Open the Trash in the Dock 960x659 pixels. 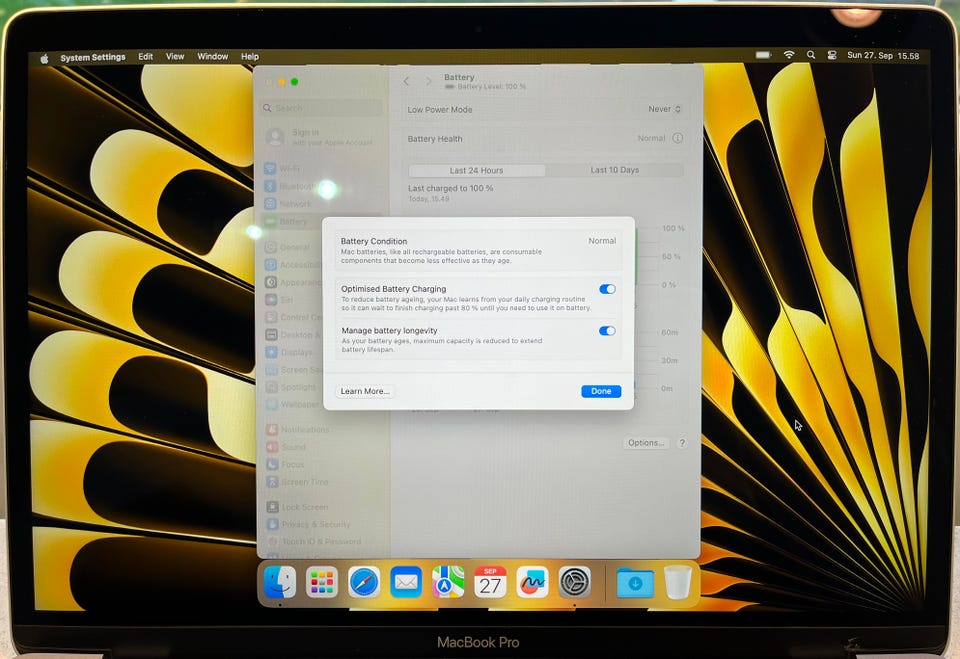tap(678, 582)
